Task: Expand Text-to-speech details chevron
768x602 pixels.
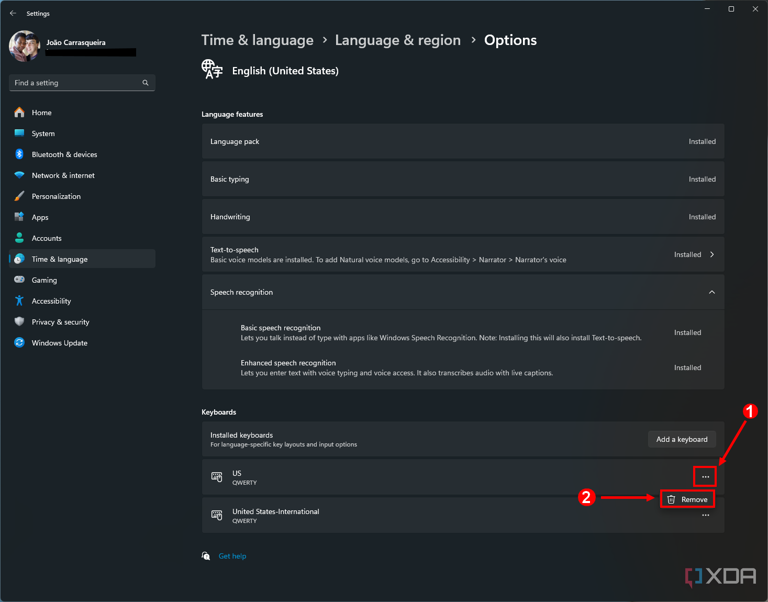Action: [712, 255]
